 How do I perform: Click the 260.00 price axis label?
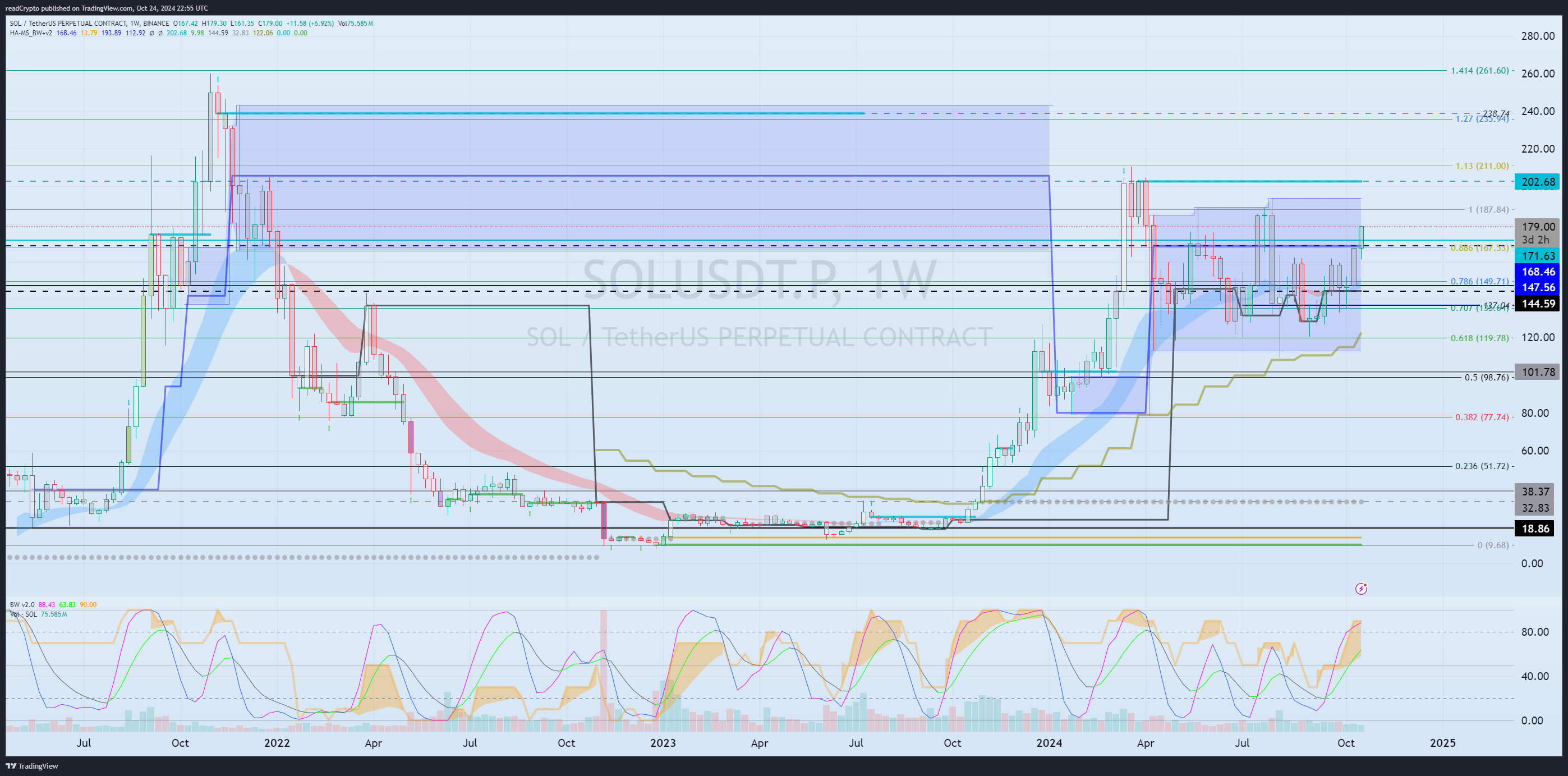tap(1538, 74)
